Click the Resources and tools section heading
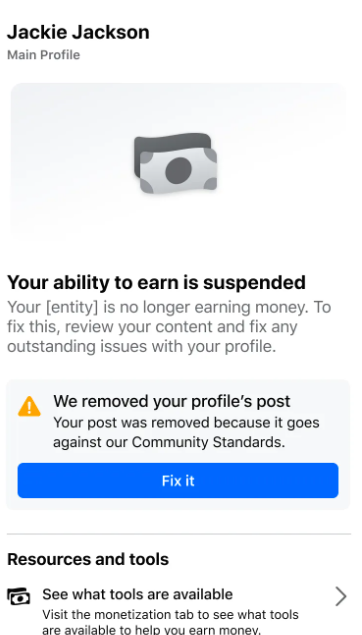 tap(88, 559)
